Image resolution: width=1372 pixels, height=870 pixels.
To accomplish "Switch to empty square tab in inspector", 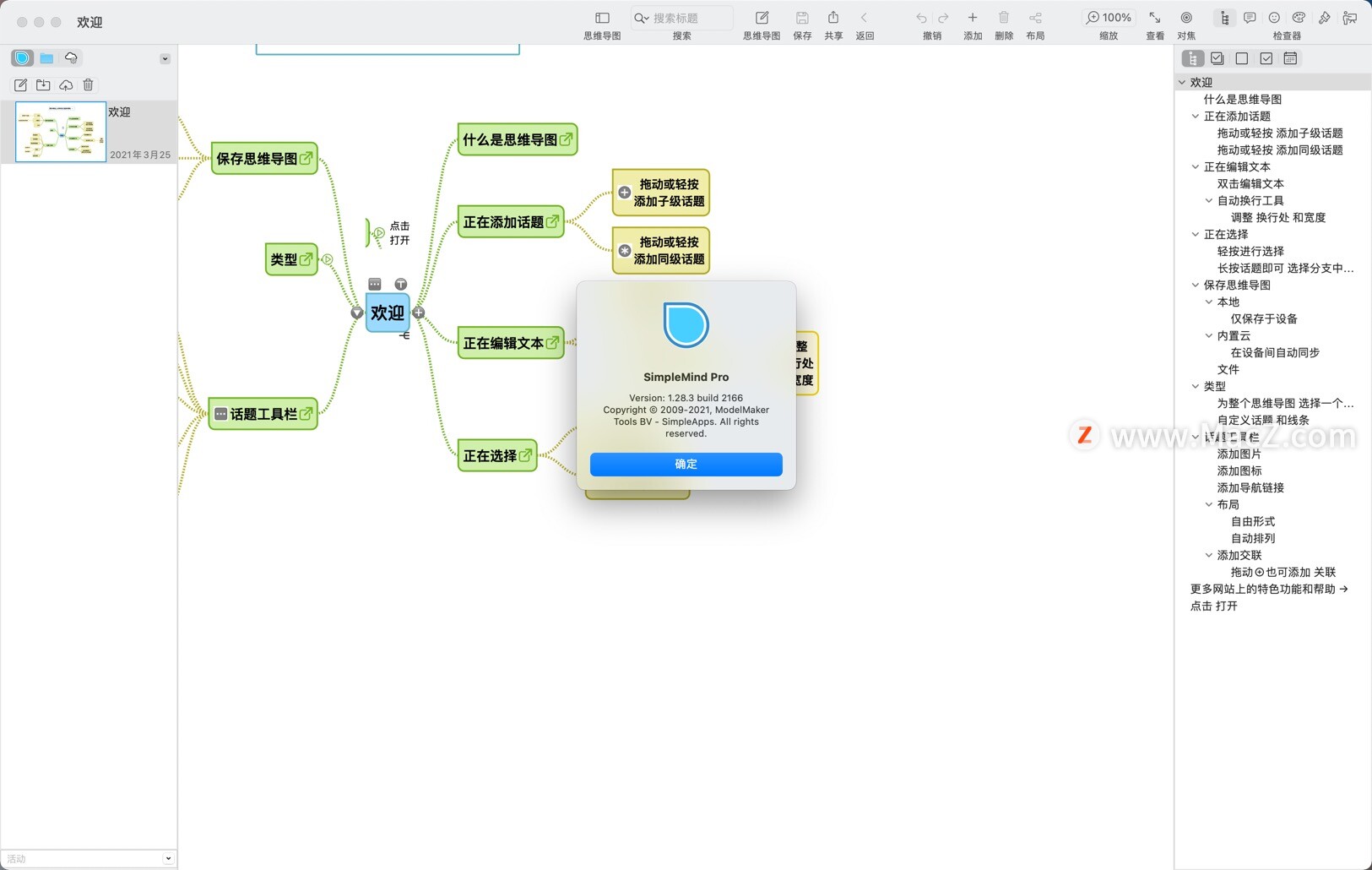I will pyautogui.click(x=1241, y=58).
